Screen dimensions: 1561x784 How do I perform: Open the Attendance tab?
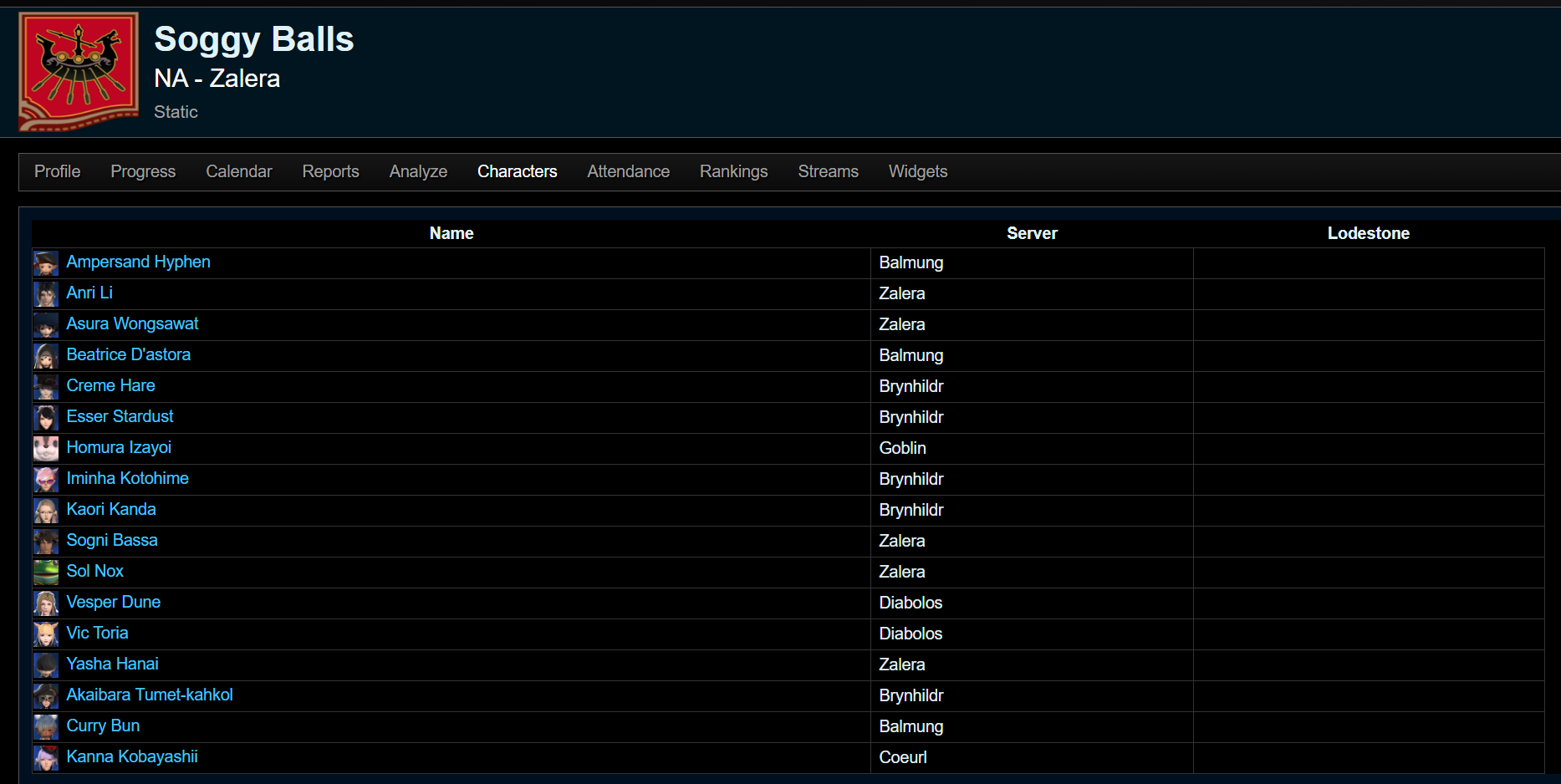click(x=629, y=171)
